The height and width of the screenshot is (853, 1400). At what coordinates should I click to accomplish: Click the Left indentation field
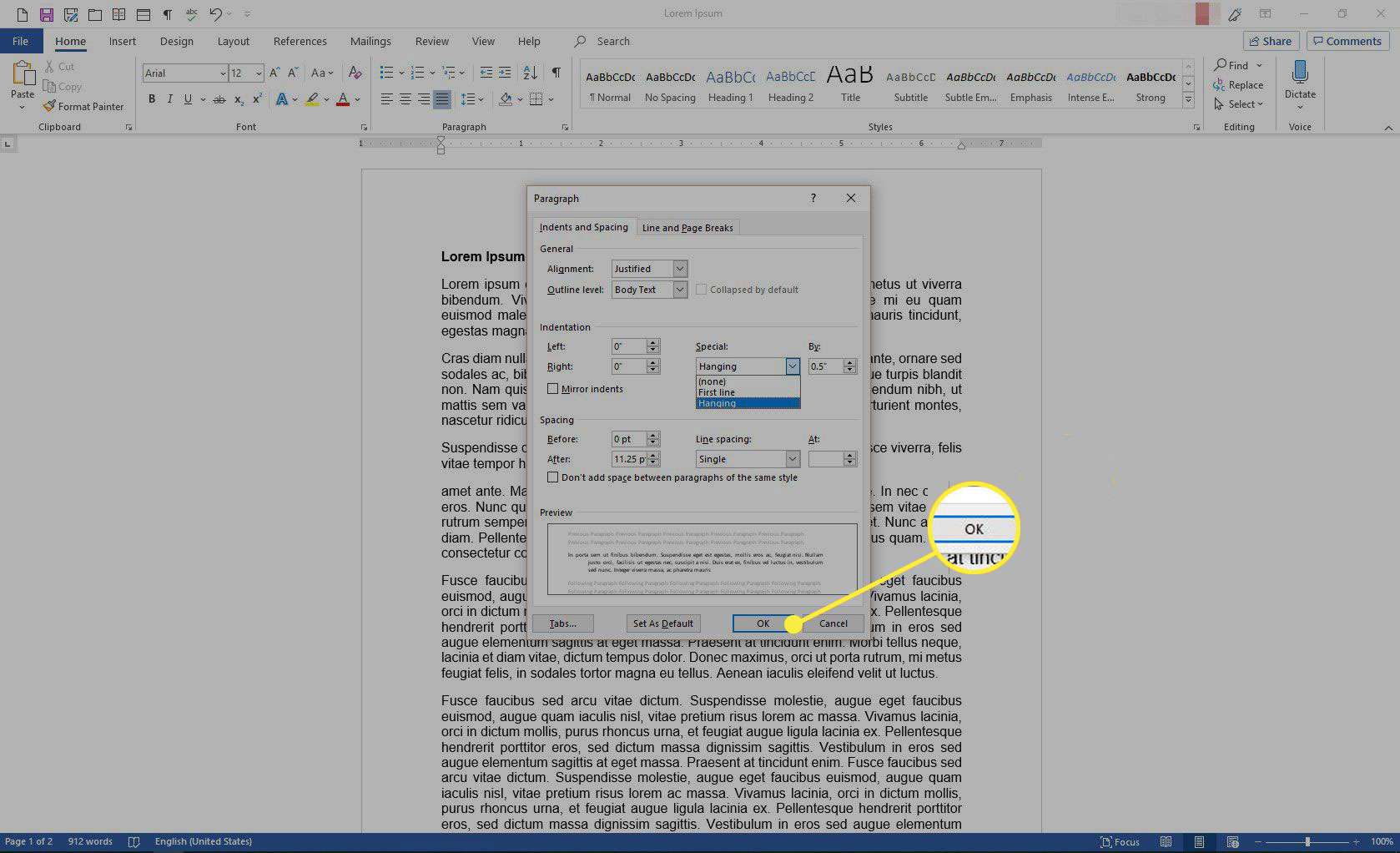point(629,346)
